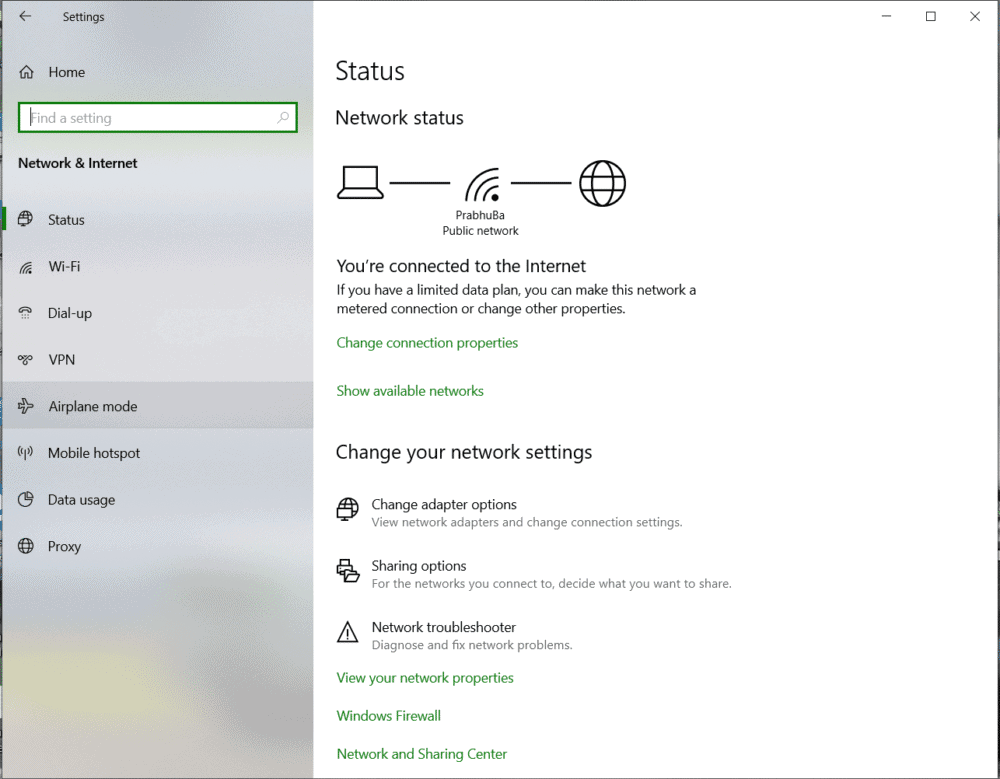Open Windows Firewall settings

click(388, 715)
